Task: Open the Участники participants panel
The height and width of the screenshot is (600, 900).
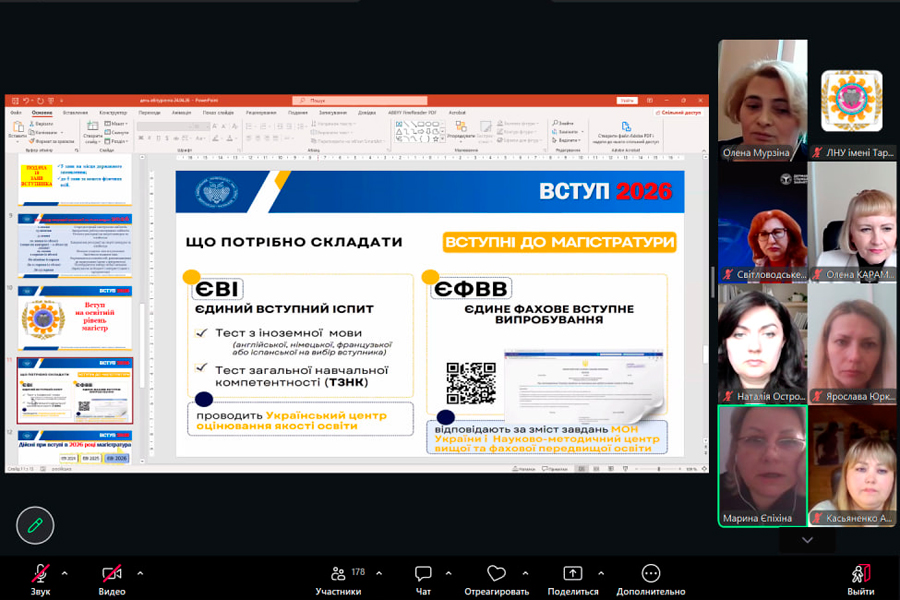Action: (x=338, y=580)
